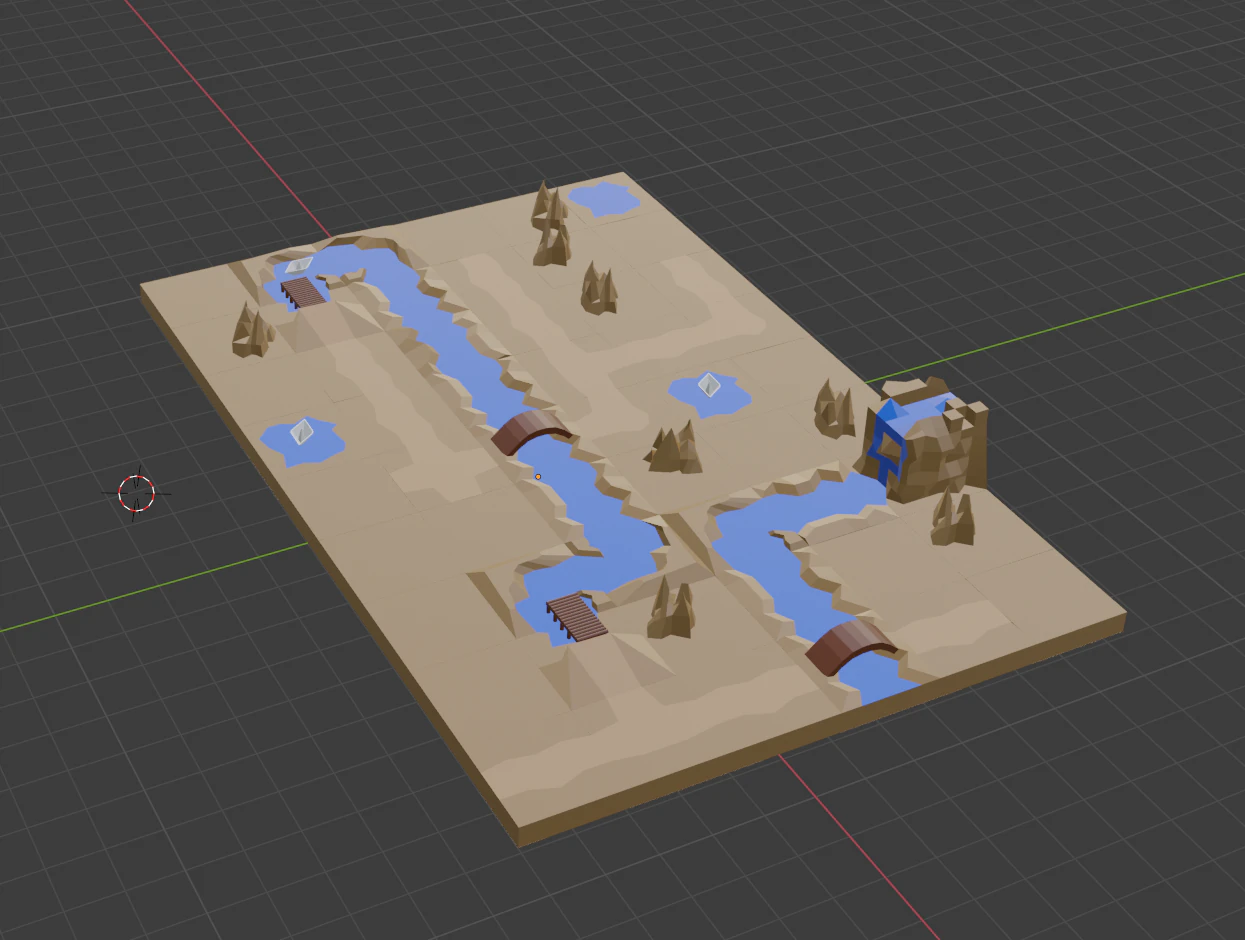Select the plank bridge beside the white boat
Viewport: 1245px width, 940px height.
[x=304, y=291]
